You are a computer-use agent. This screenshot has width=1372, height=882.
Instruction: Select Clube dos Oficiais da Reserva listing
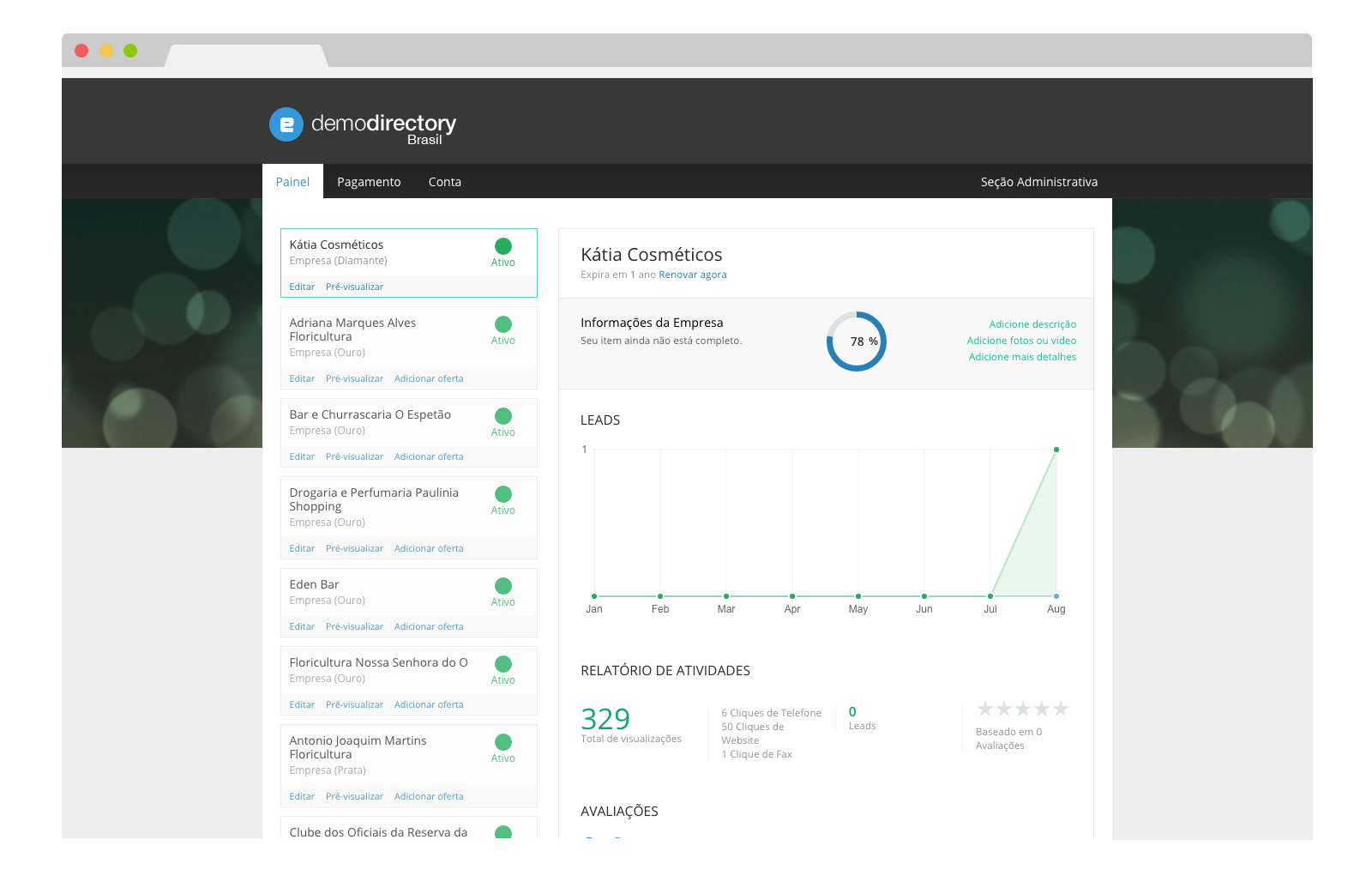[378, 832]
